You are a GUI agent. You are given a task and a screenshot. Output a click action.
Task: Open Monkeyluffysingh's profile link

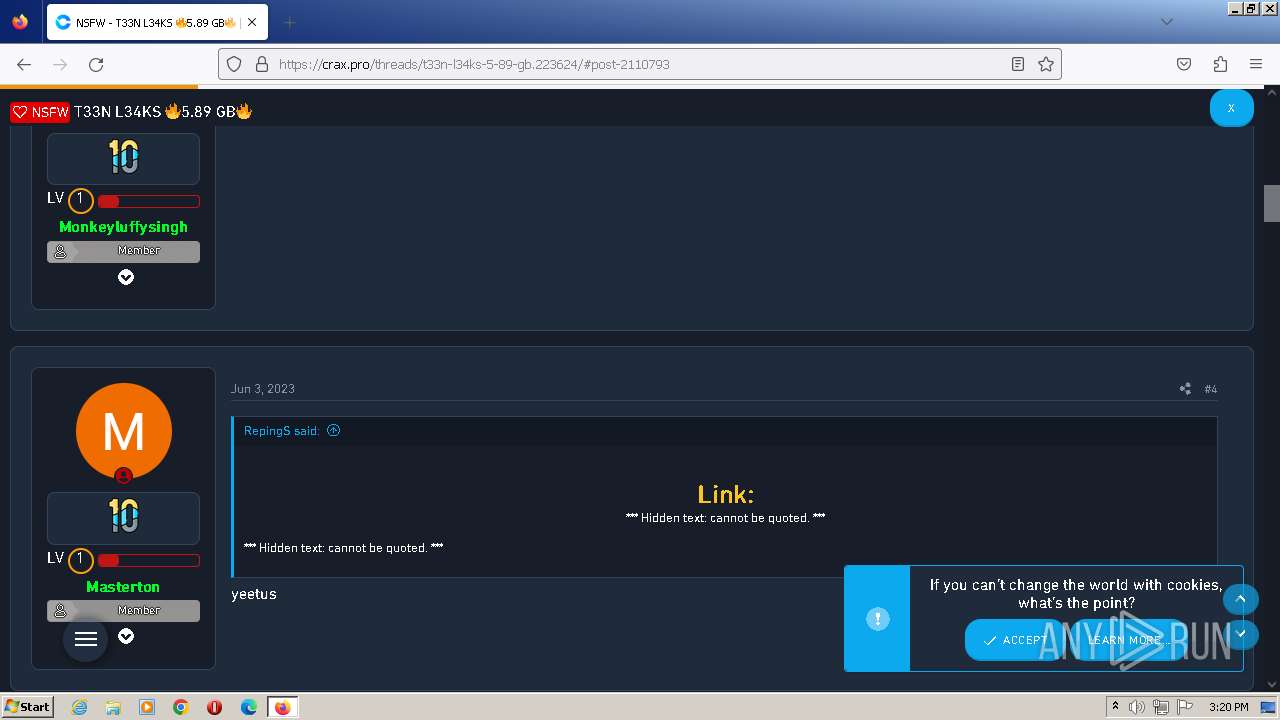[x=123, y=227]
